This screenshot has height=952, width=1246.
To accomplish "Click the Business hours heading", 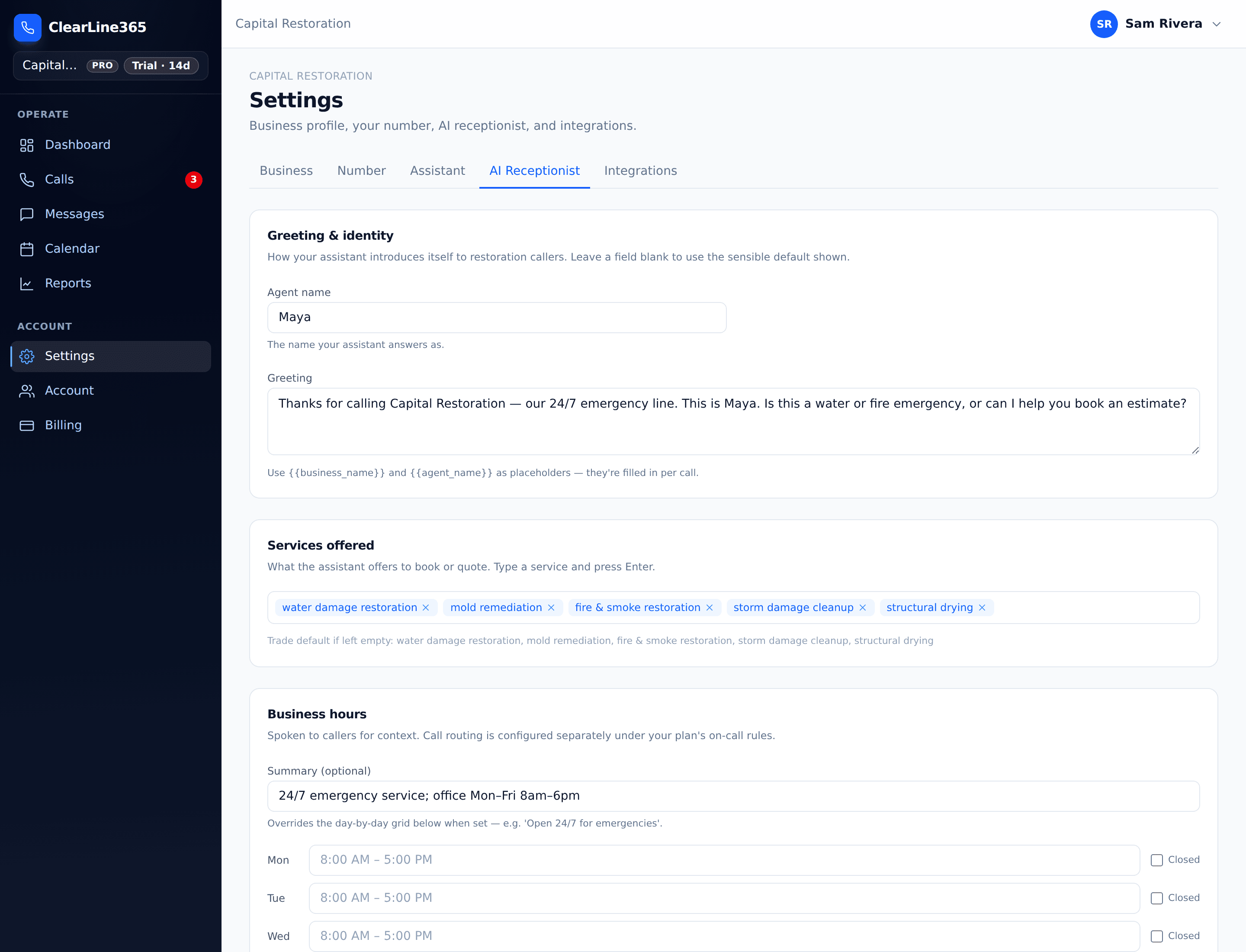I will 317,714.
